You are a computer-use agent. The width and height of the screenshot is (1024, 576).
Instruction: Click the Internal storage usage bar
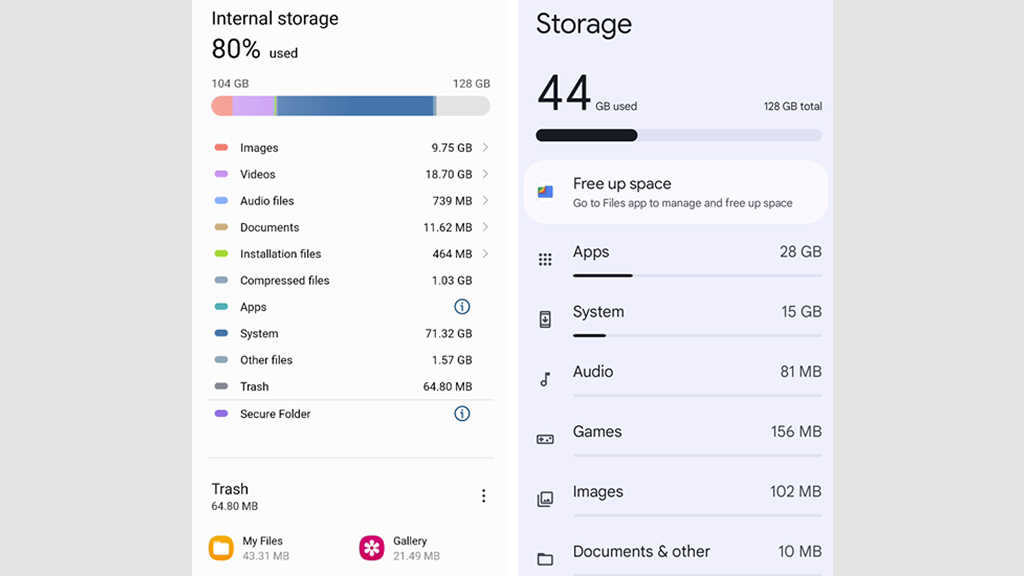coord(349,105)
